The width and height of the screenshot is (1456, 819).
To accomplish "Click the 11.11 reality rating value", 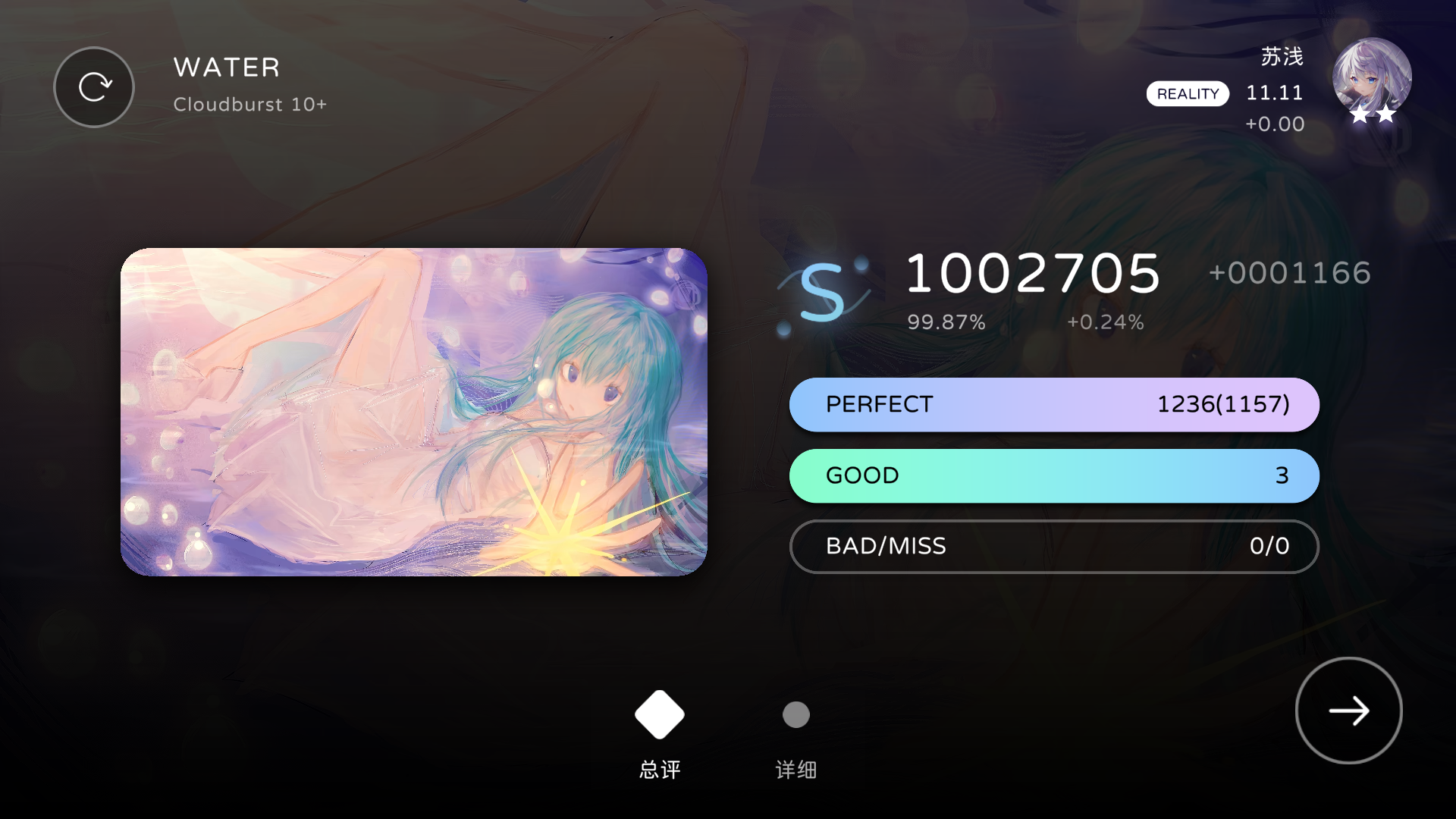I will click(x=1275, y=93).
